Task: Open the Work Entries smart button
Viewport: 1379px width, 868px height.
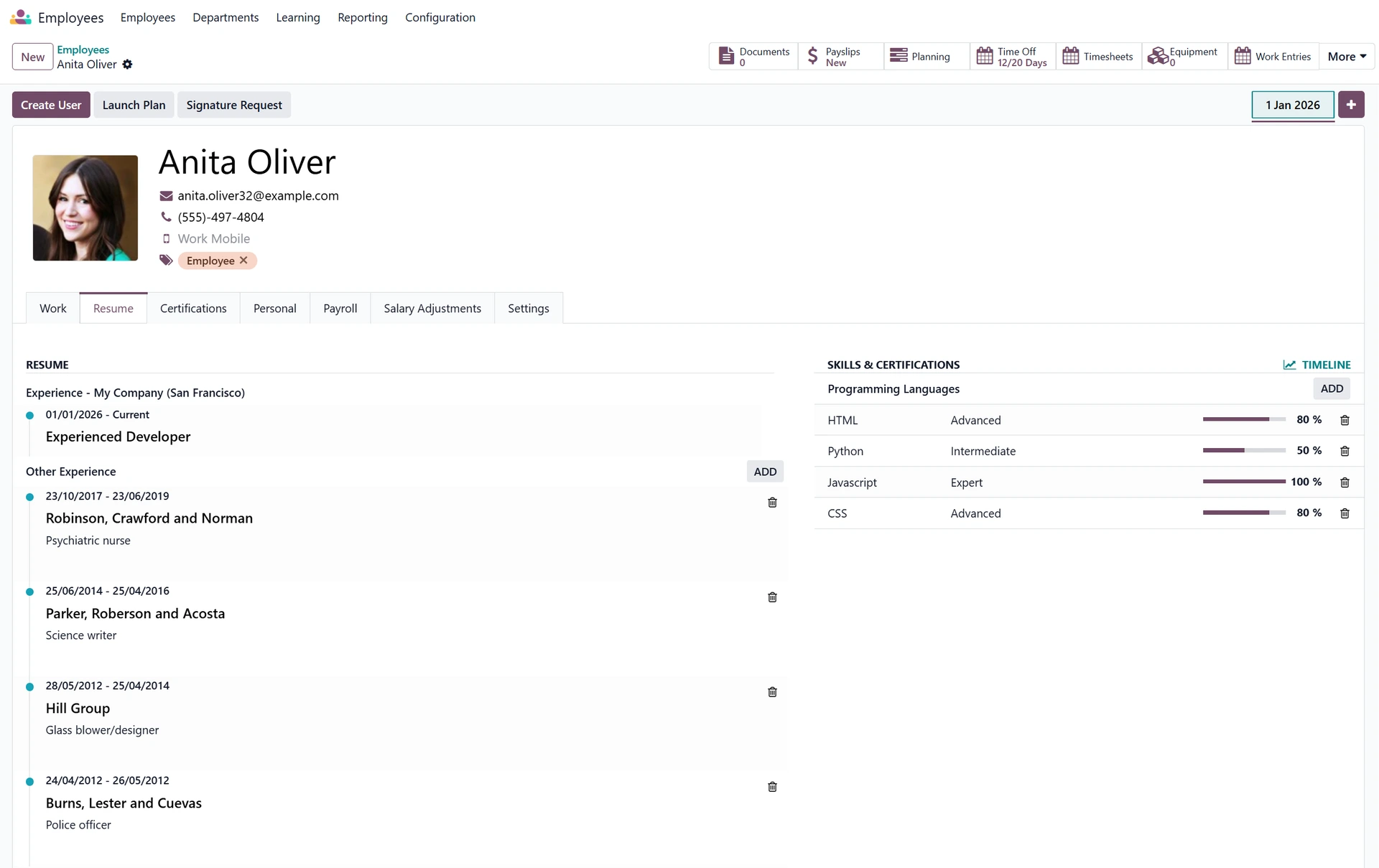Action: pyautogui.click(x=1273, y=57)
